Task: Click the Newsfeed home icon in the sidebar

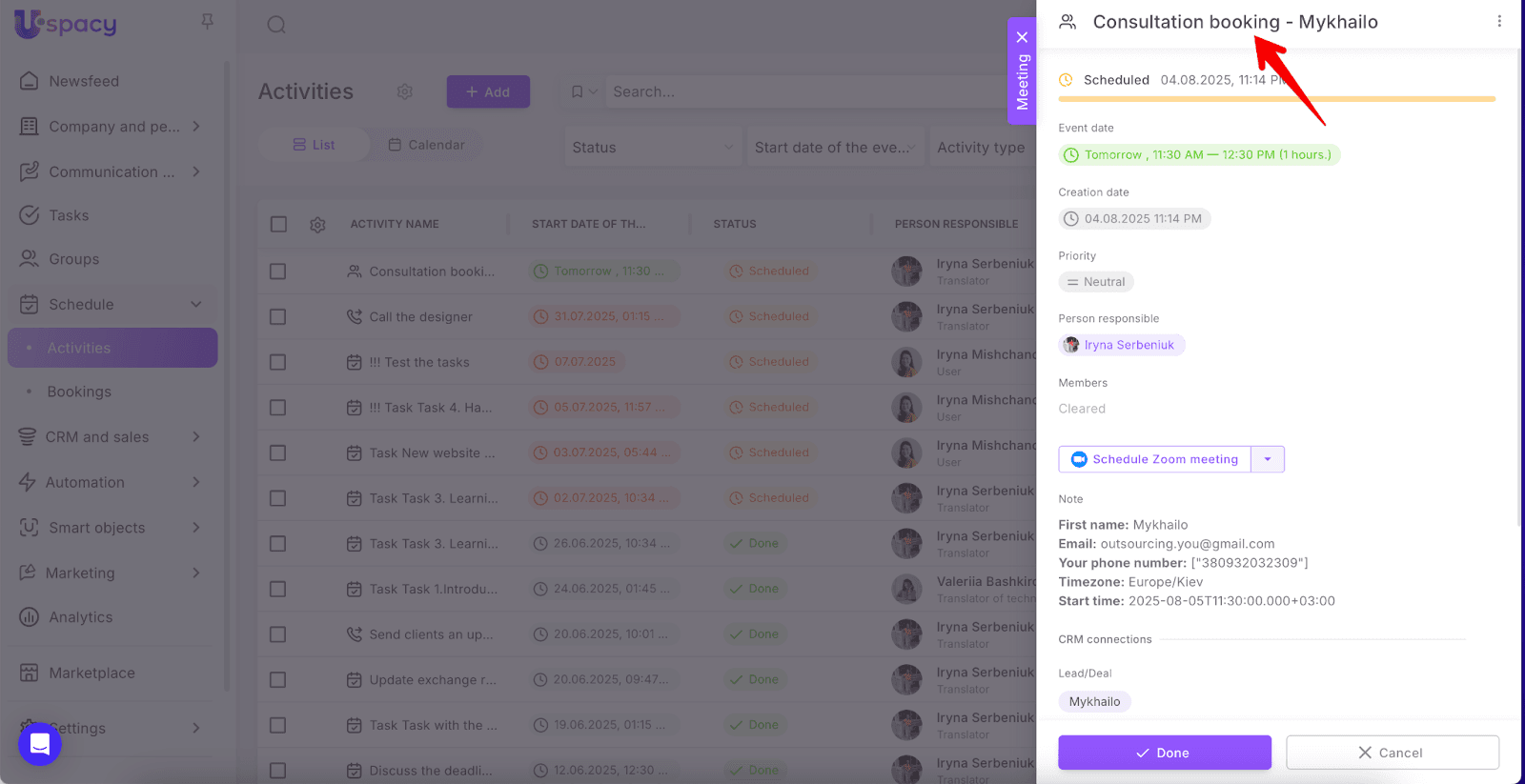Action: (x=30, y=81)
